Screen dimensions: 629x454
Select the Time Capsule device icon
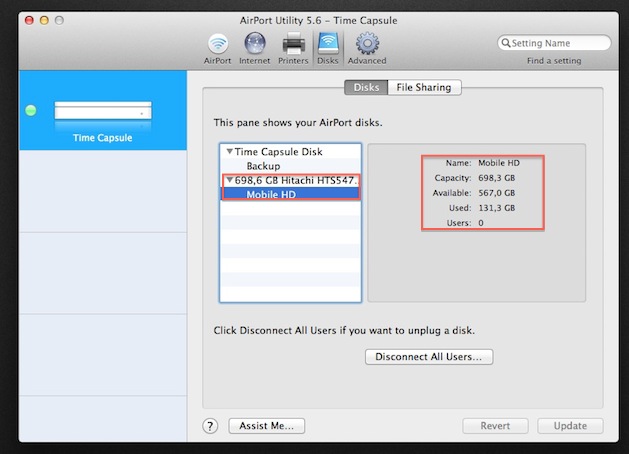coord(103,111)
